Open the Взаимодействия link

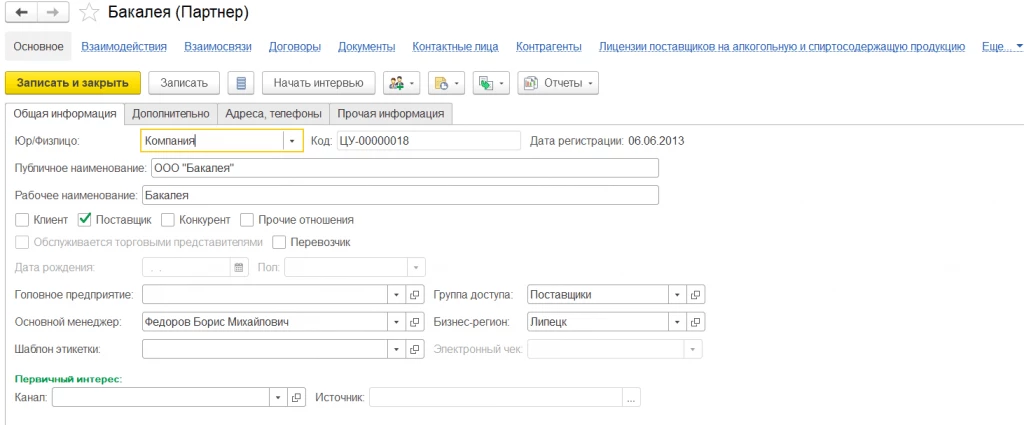tap(124, 46)
